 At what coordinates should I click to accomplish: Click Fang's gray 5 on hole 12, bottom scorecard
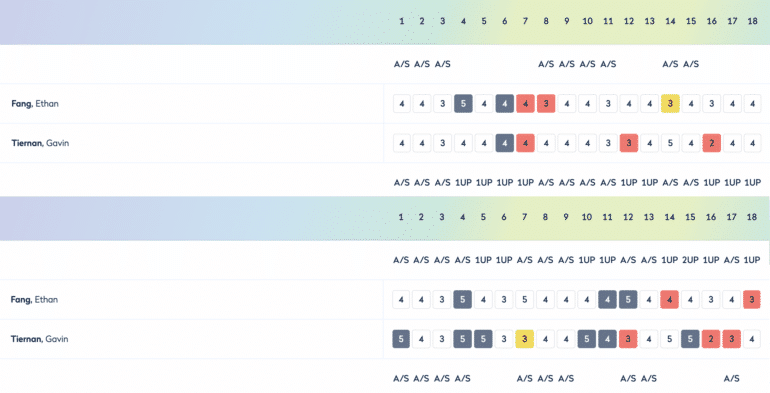(628, 300)
